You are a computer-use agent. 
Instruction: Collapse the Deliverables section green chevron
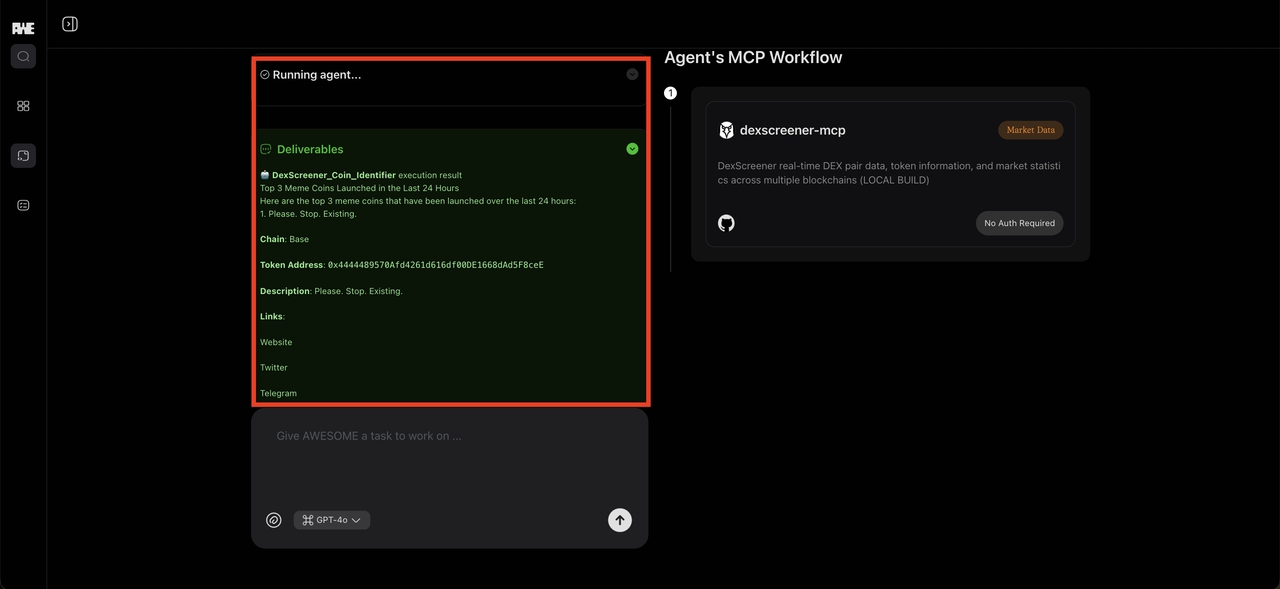(x=632, y=149)
